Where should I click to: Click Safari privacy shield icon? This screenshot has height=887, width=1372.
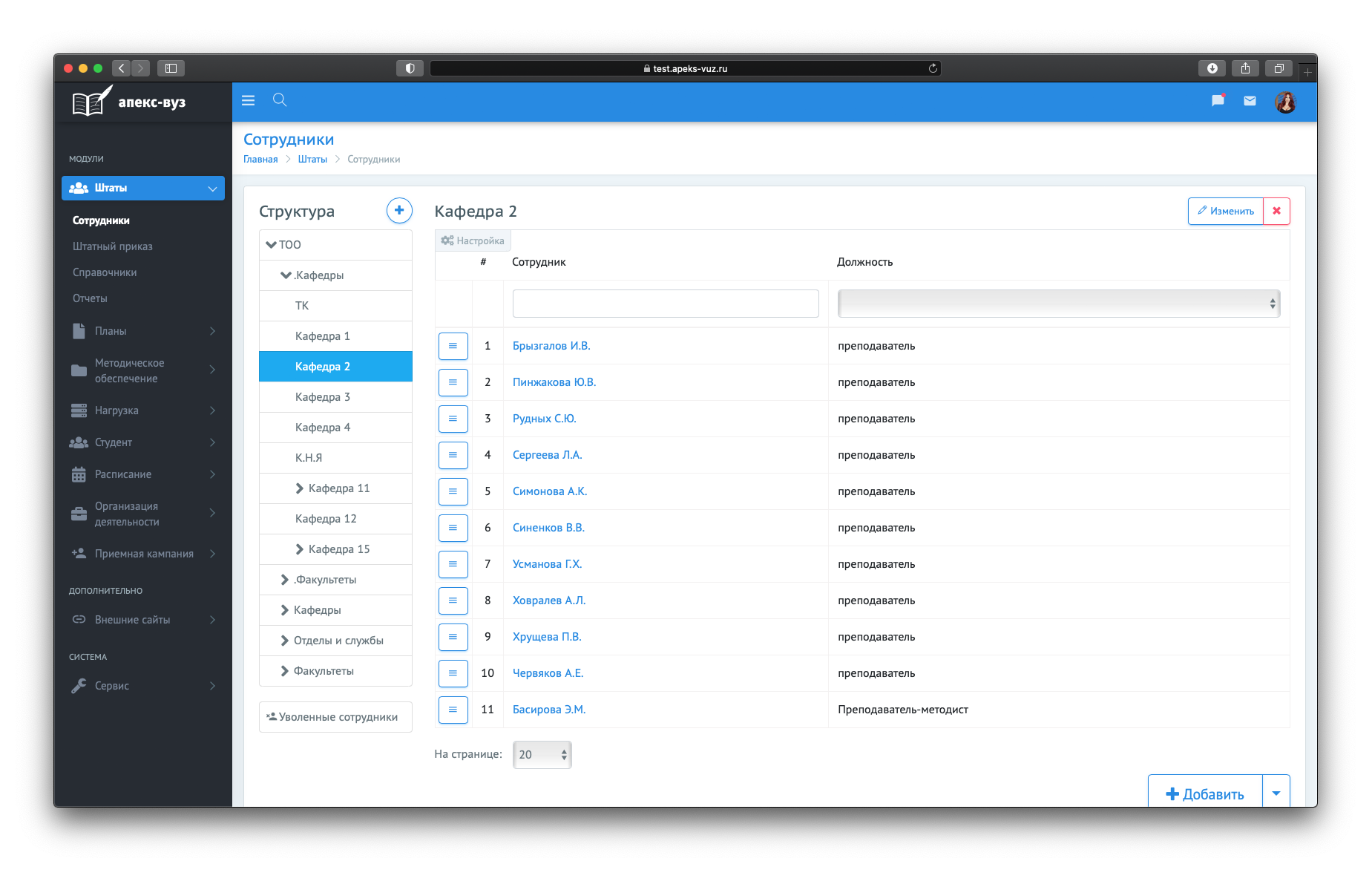click(410, 68)
